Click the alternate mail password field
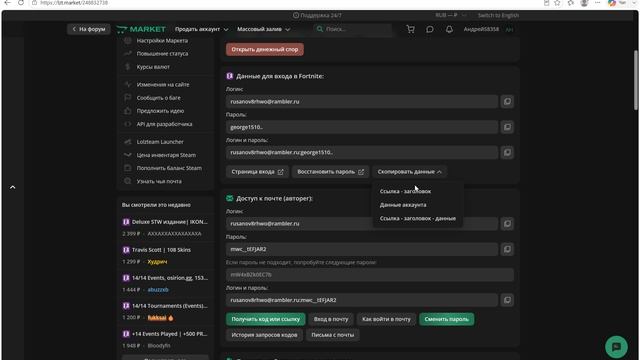Viewport: 640px width, 360px height. click(369, 275)
